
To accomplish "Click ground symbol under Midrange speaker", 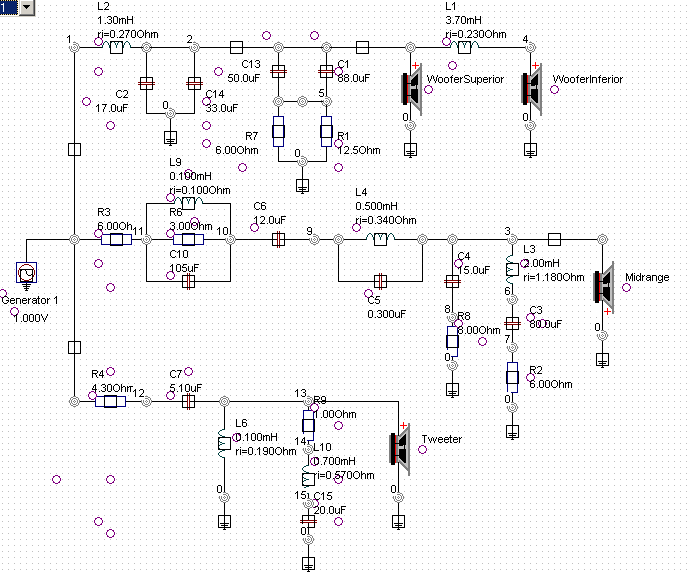I will point(602,360).
